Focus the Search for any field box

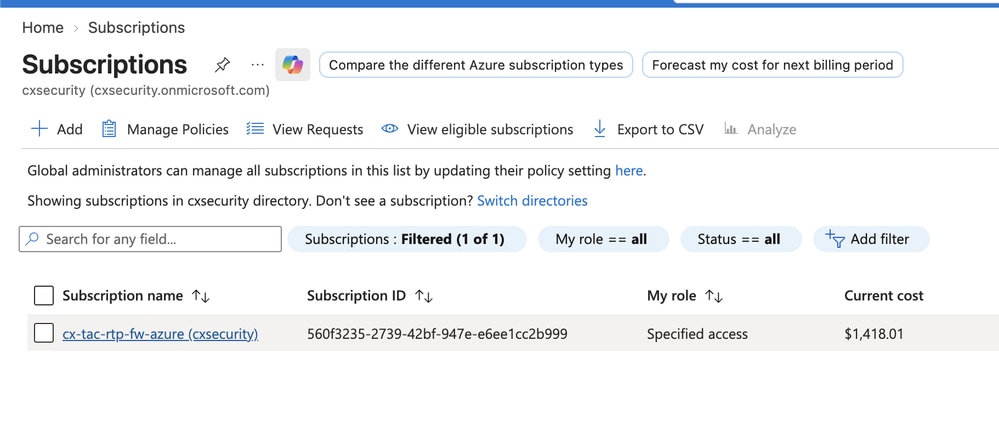(x=150, y=239)
